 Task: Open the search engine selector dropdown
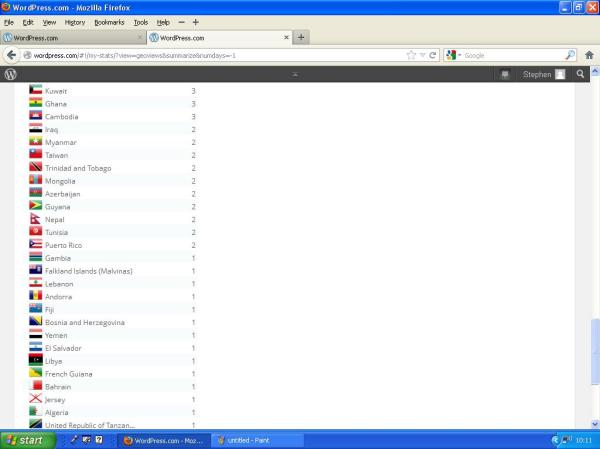tap(453, 55)
